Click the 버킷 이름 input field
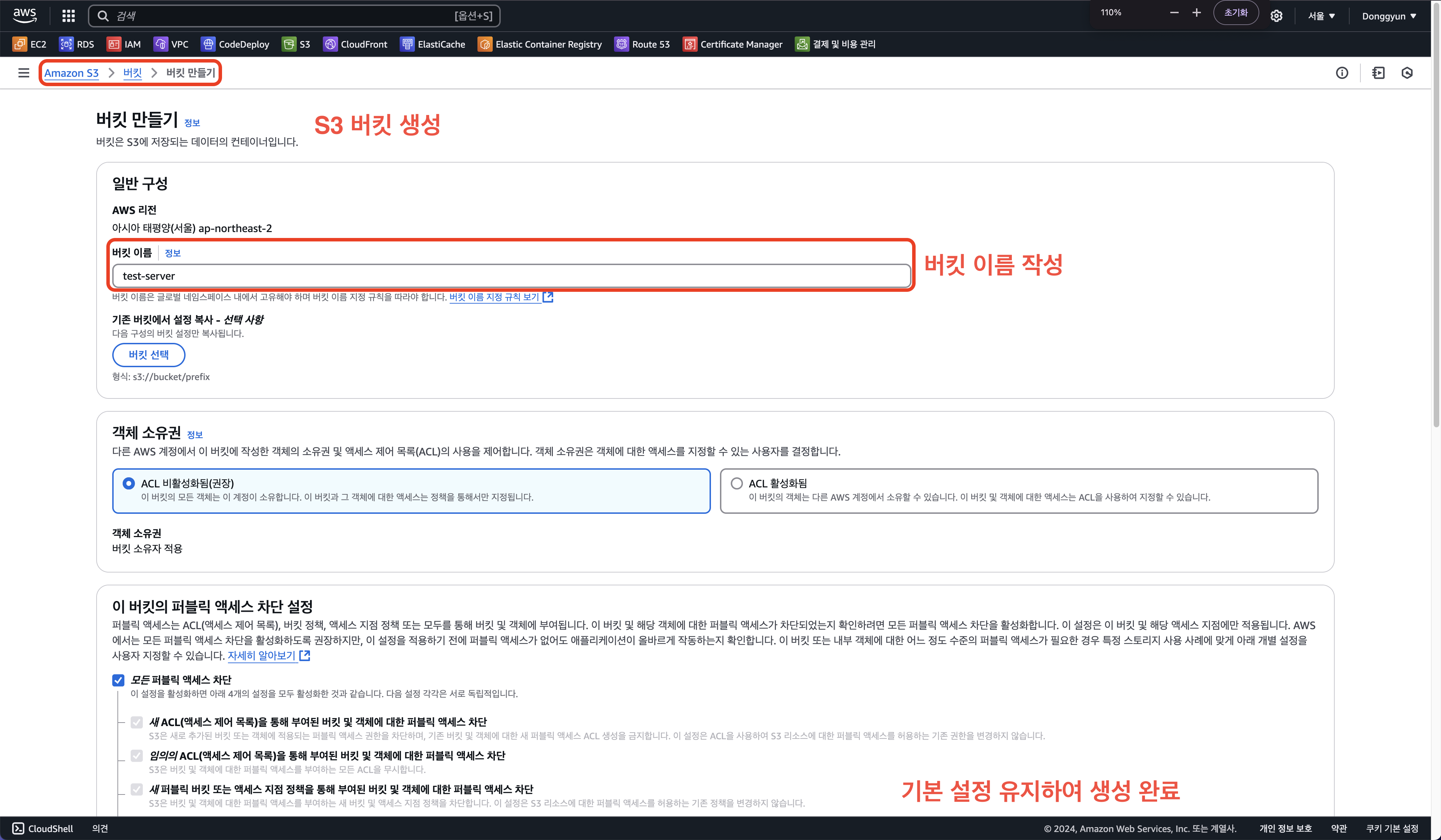Image resolution: width=1441 pixels, height=840 pixels. coord(511,275)
